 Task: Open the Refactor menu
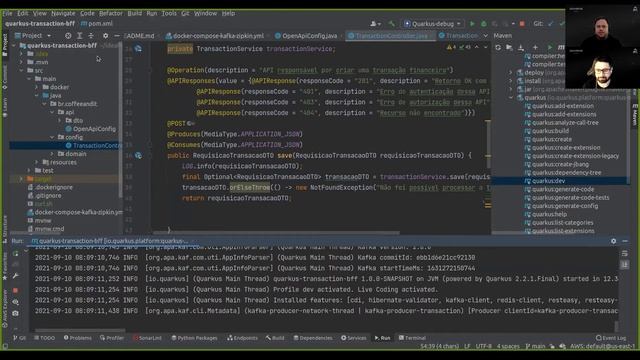point(111,13)
